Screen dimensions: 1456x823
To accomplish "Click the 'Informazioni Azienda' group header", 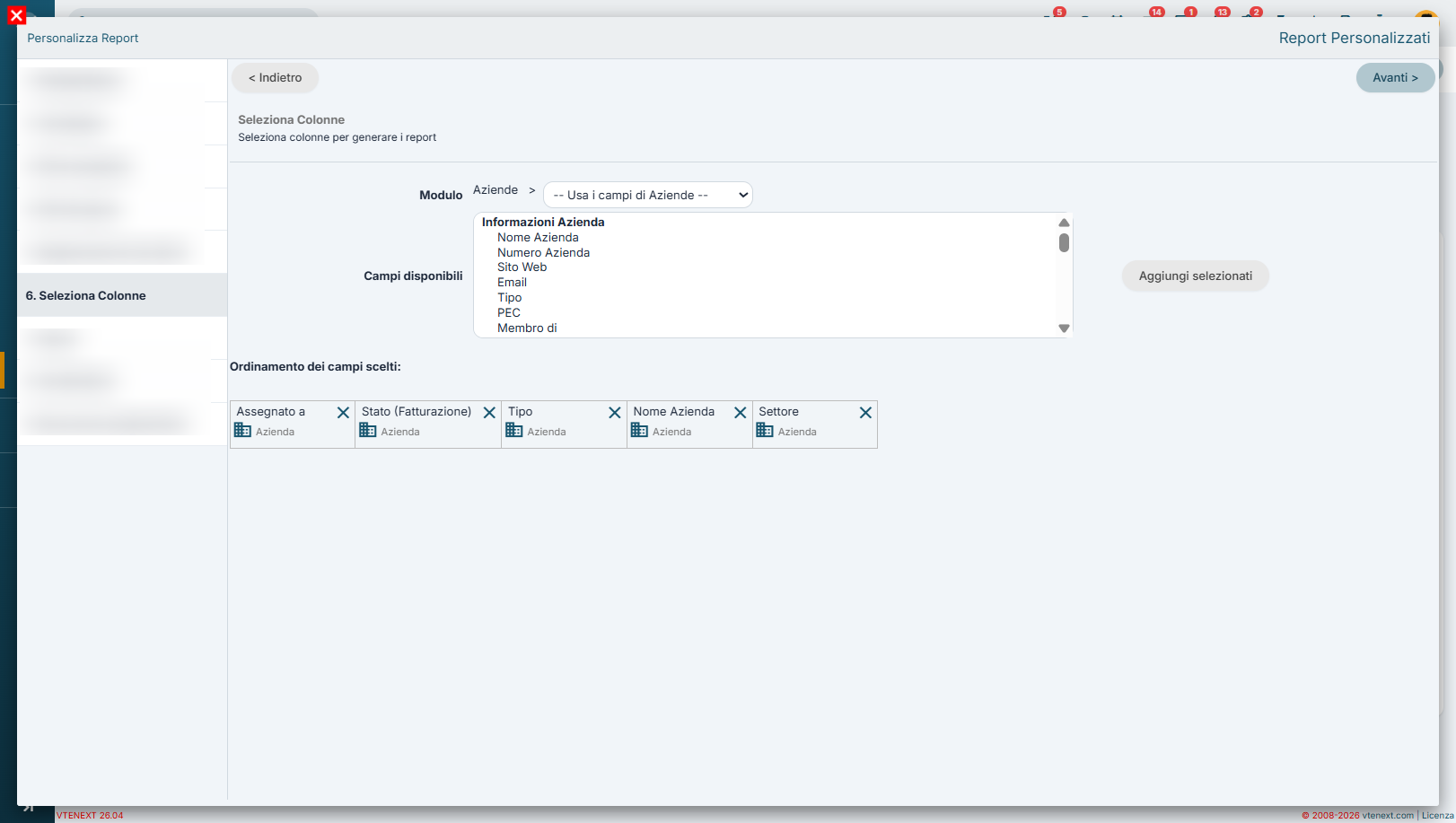I will 543,223.
